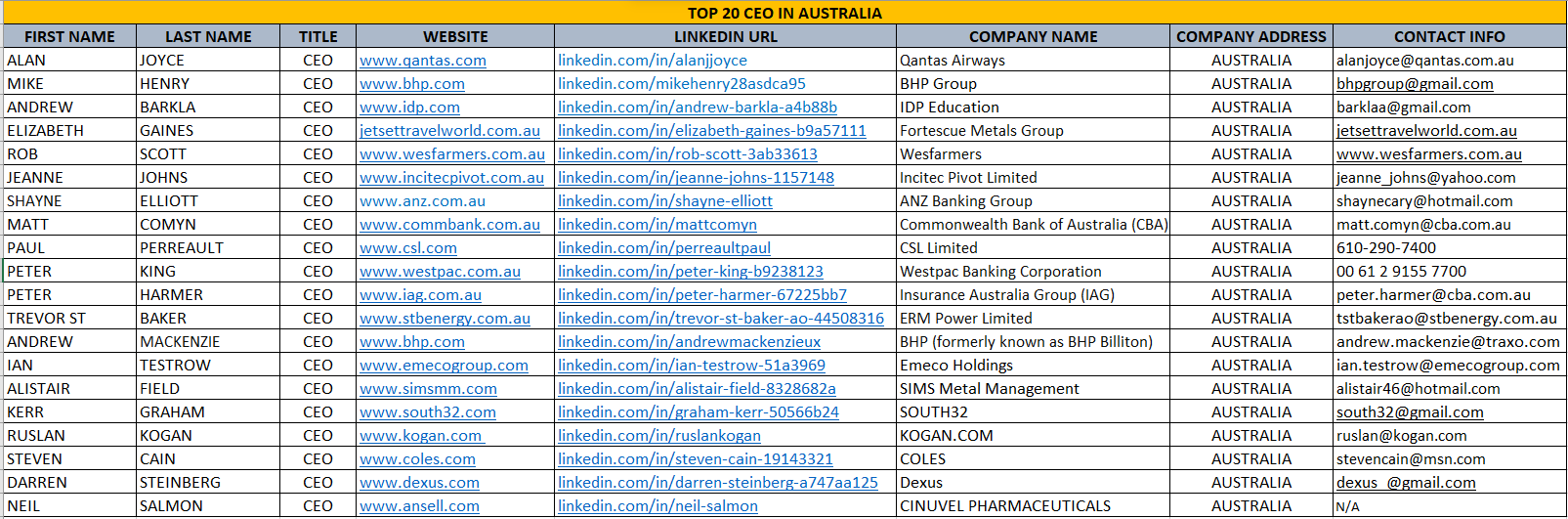Select the RUSLAN first name cell

(x=69, y=436)
